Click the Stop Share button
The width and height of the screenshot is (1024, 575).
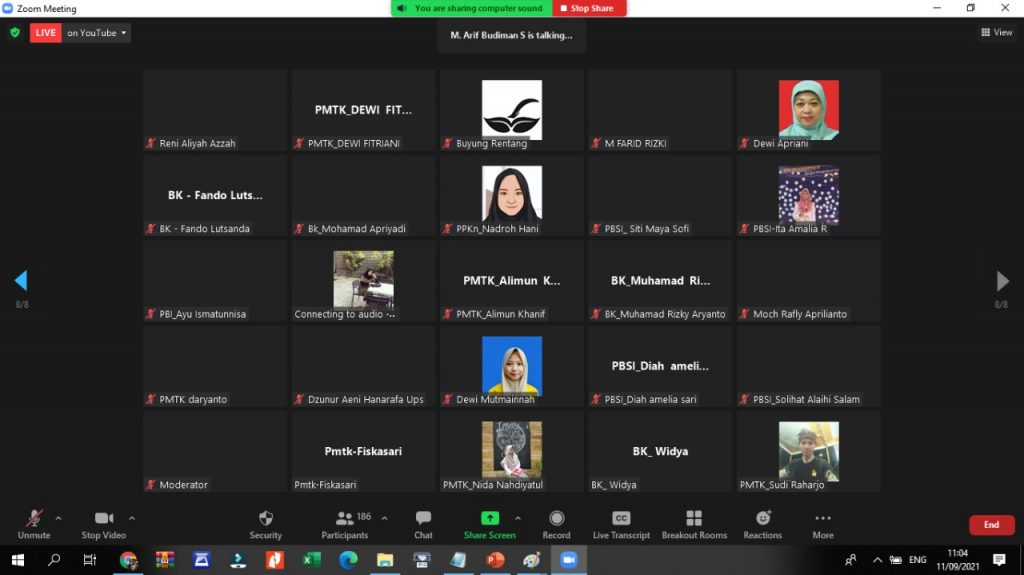click(x=592, y=8)
